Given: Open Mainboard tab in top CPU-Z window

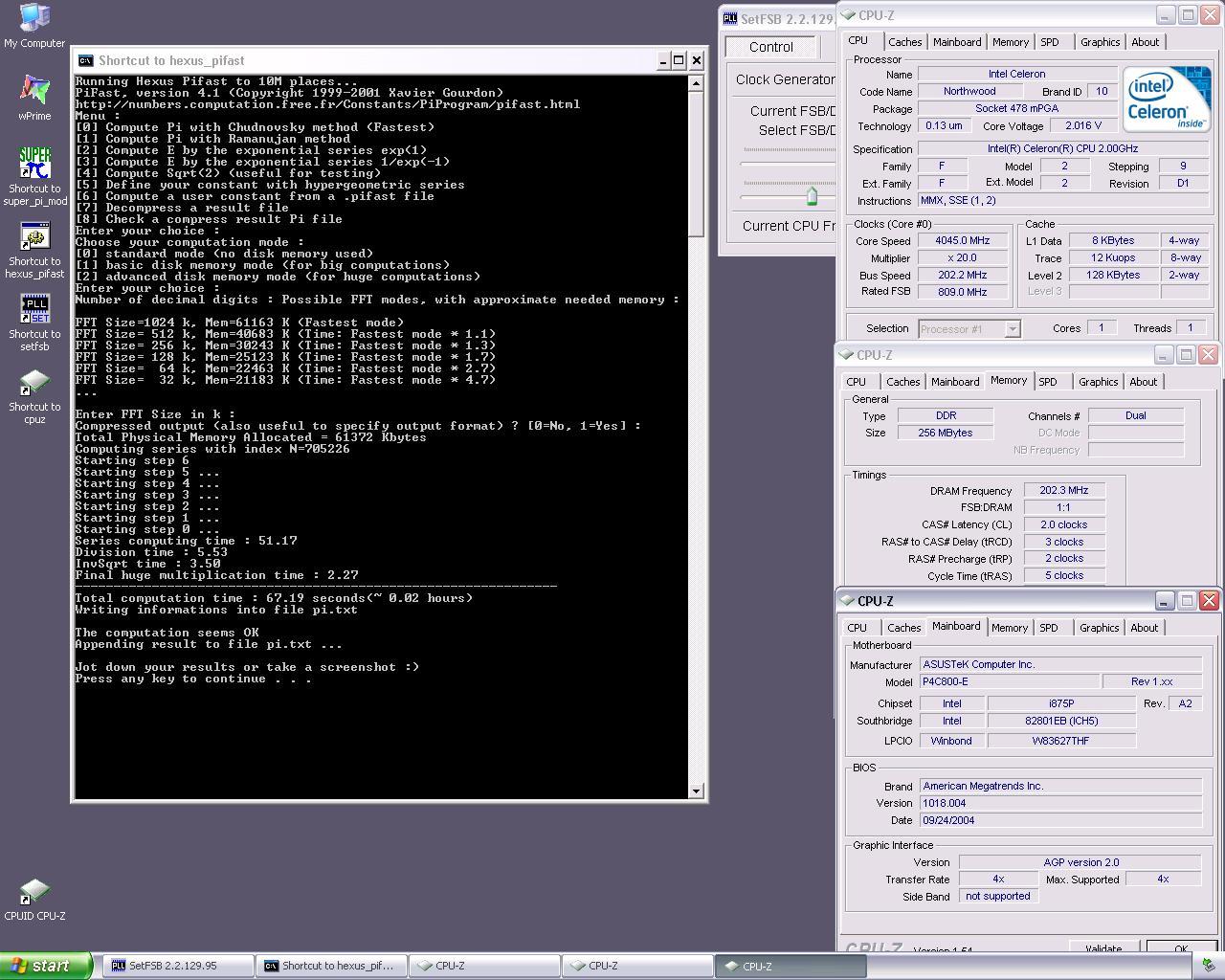Looking at the screenshot, I should tap(957, 42).
